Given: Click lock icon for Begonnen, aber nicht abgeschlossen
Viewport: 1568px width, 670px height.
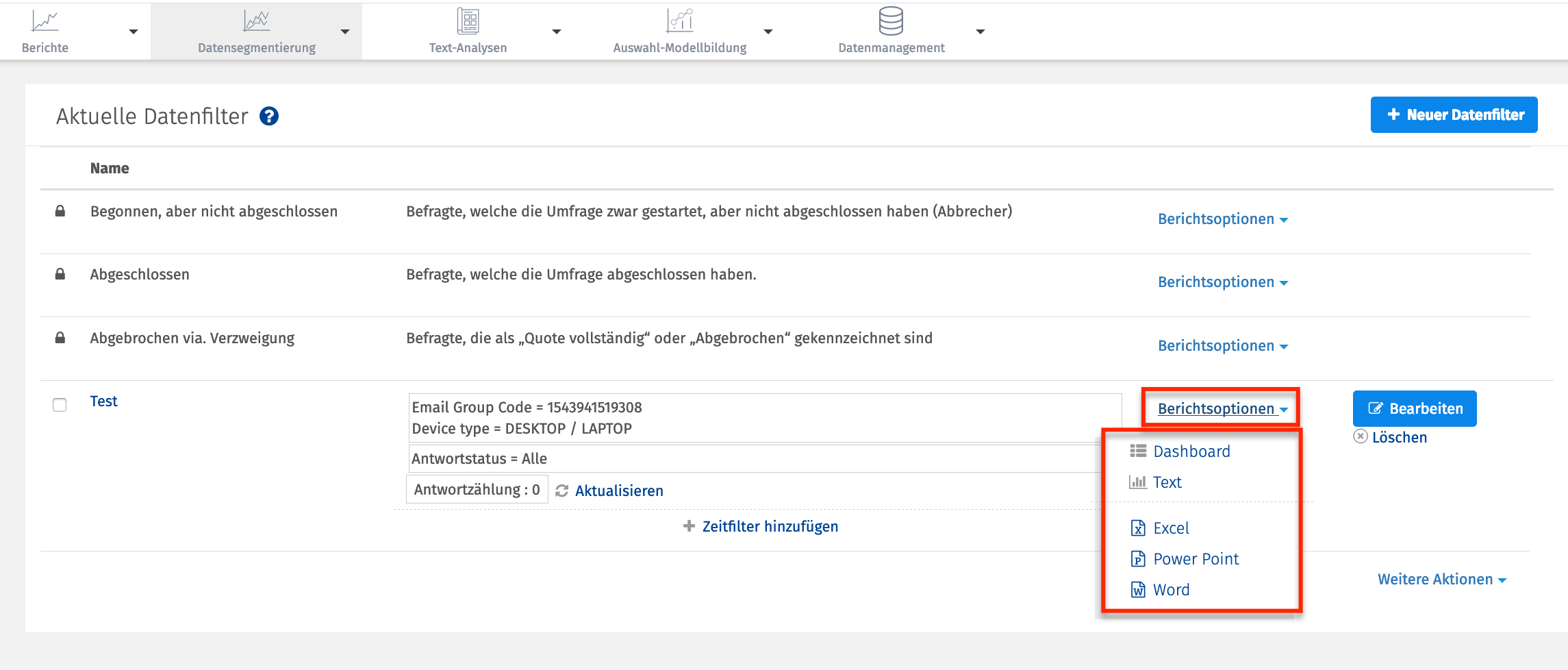Looking at the screenshot, I should [x=60, y=211].
